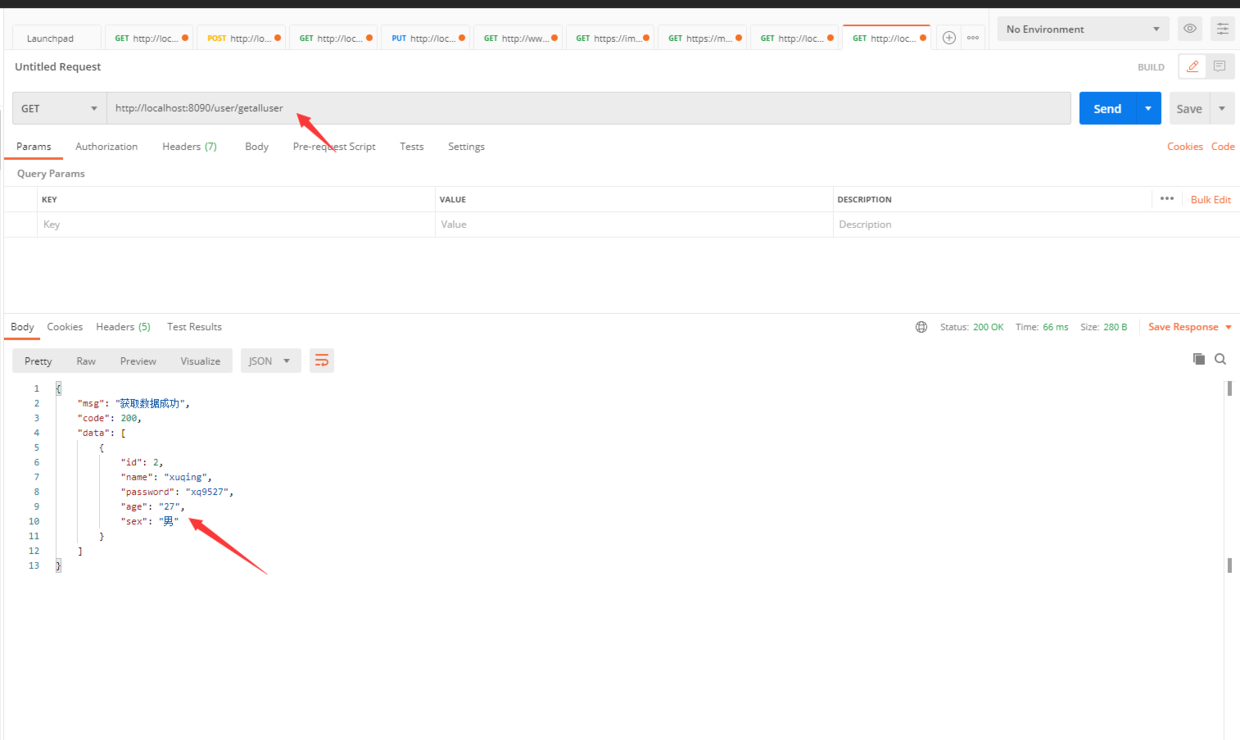Expand the Send button dropdown arrow

click(1148, 109)
